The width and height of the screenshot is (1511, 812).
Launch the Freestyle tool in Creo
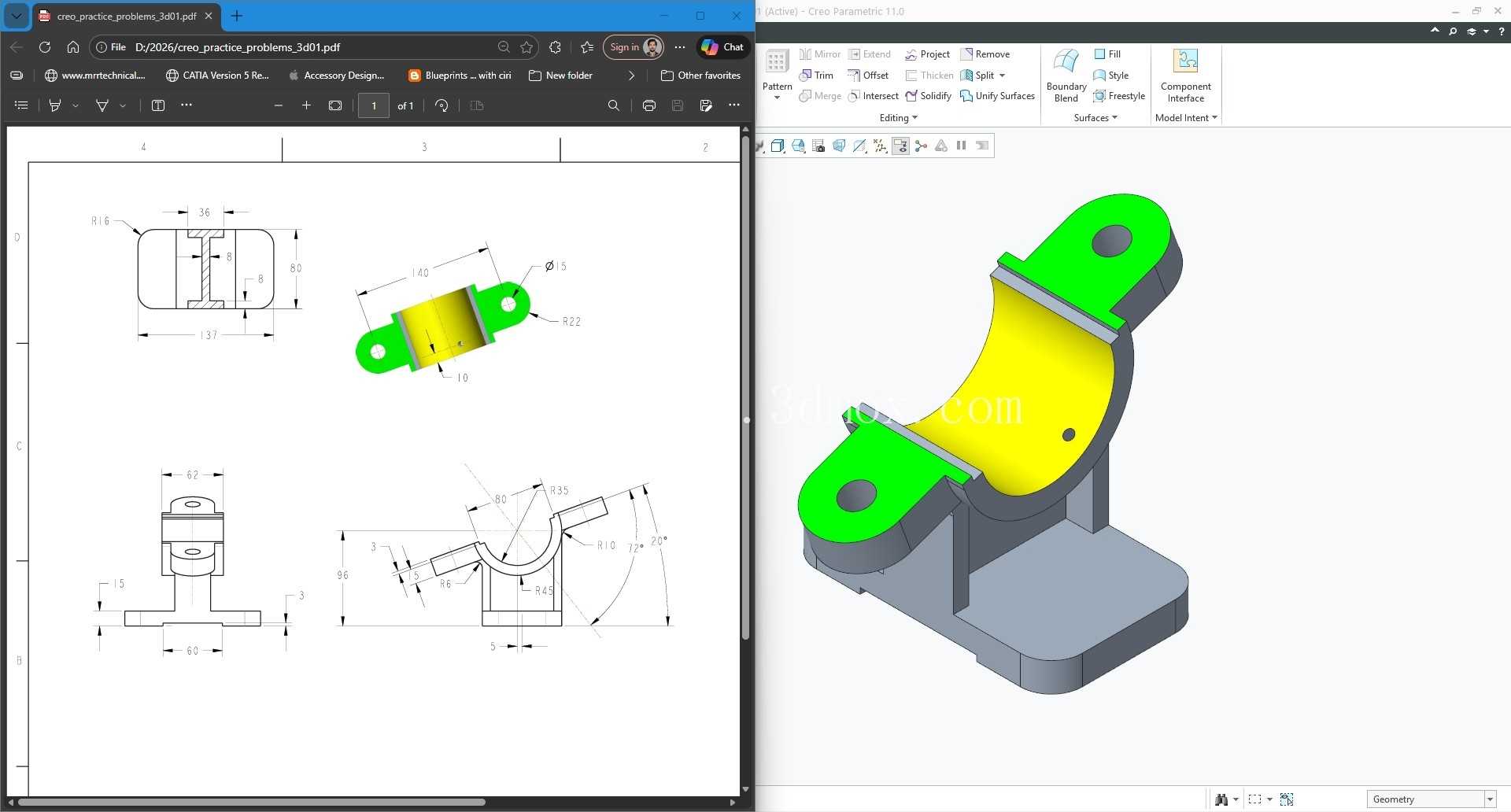pos(1119,96)
